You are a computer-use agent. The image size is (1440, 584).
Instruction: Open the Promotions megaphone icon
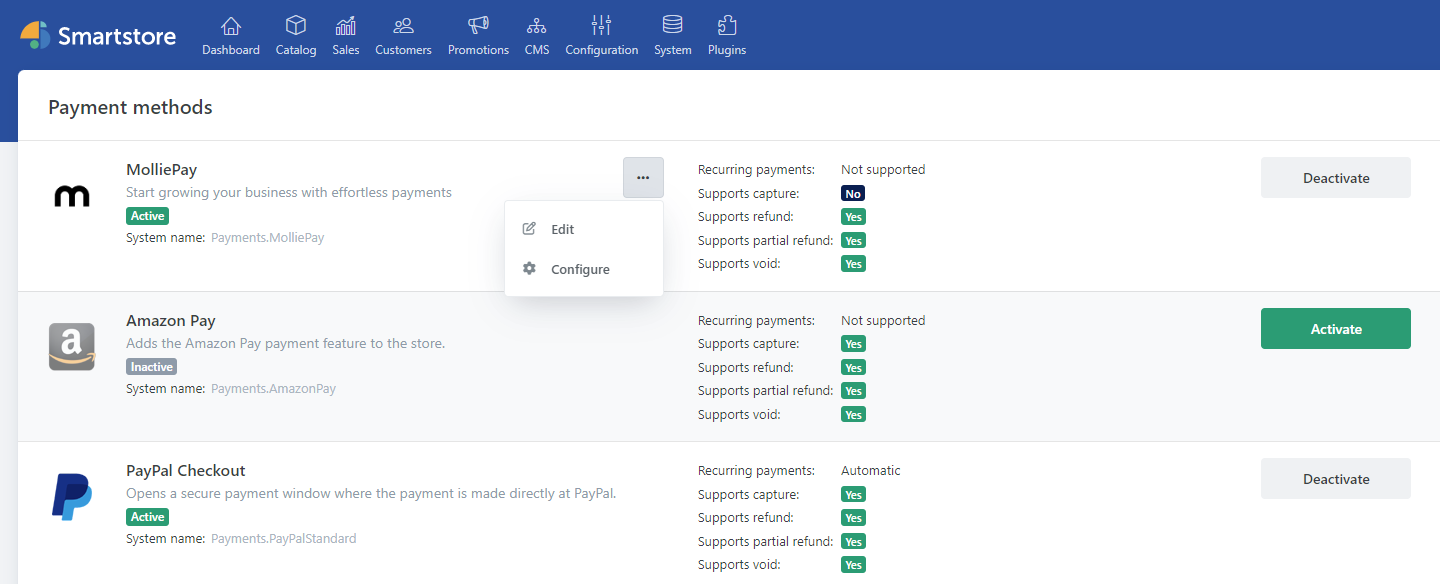pos(478,26)
